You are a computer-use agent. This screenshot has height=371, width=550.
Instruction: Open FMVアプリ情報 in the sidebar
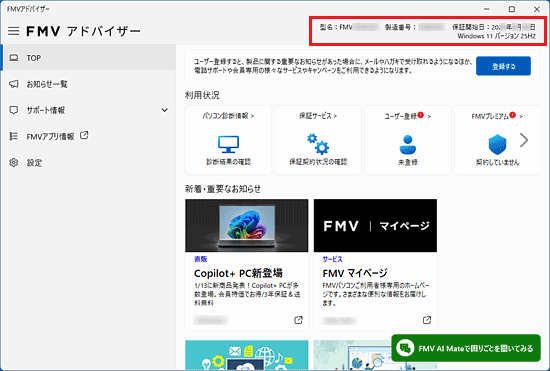point(88,136)
